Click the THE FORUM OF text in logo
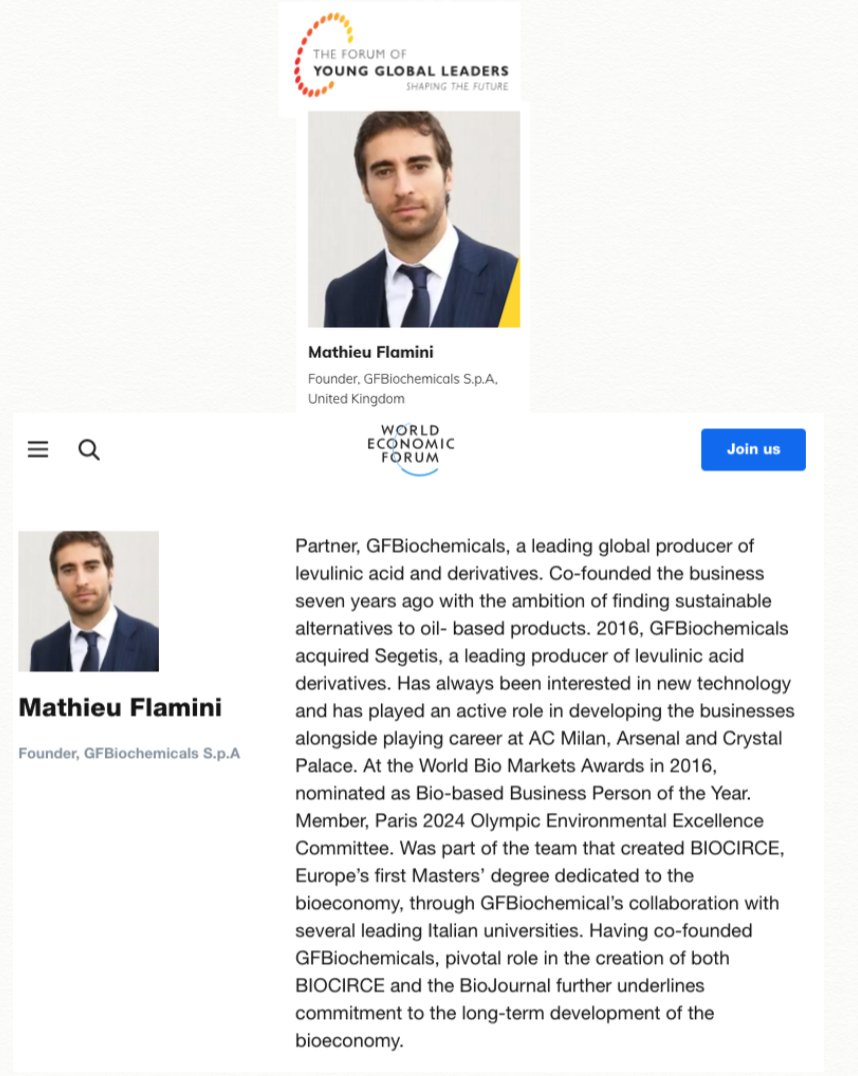The height and width of the screenshot is (1076, 858). tap(360, 54)
